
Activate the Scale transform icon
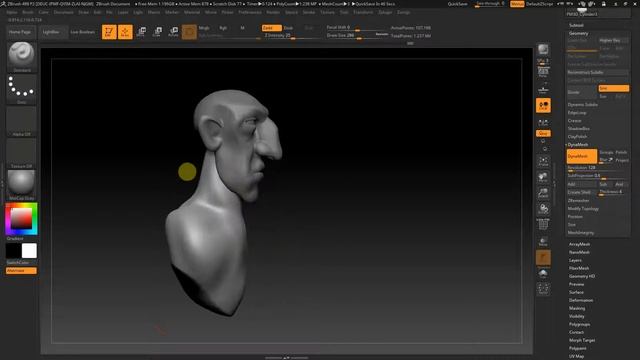[x=157, y=32]
